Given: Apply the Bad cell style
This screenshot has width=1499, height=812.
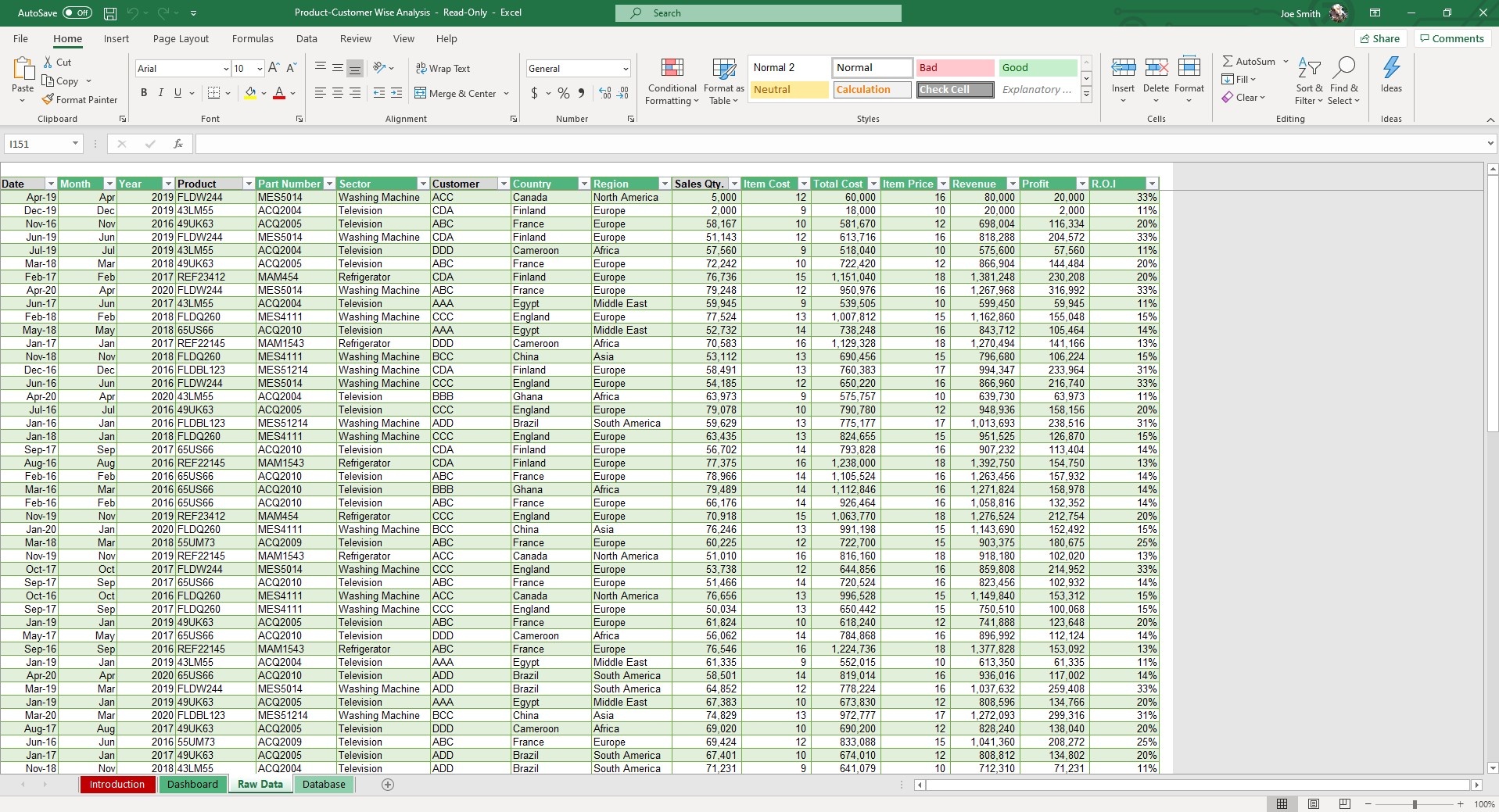Looking at the screenshot, I should [954, 67].
